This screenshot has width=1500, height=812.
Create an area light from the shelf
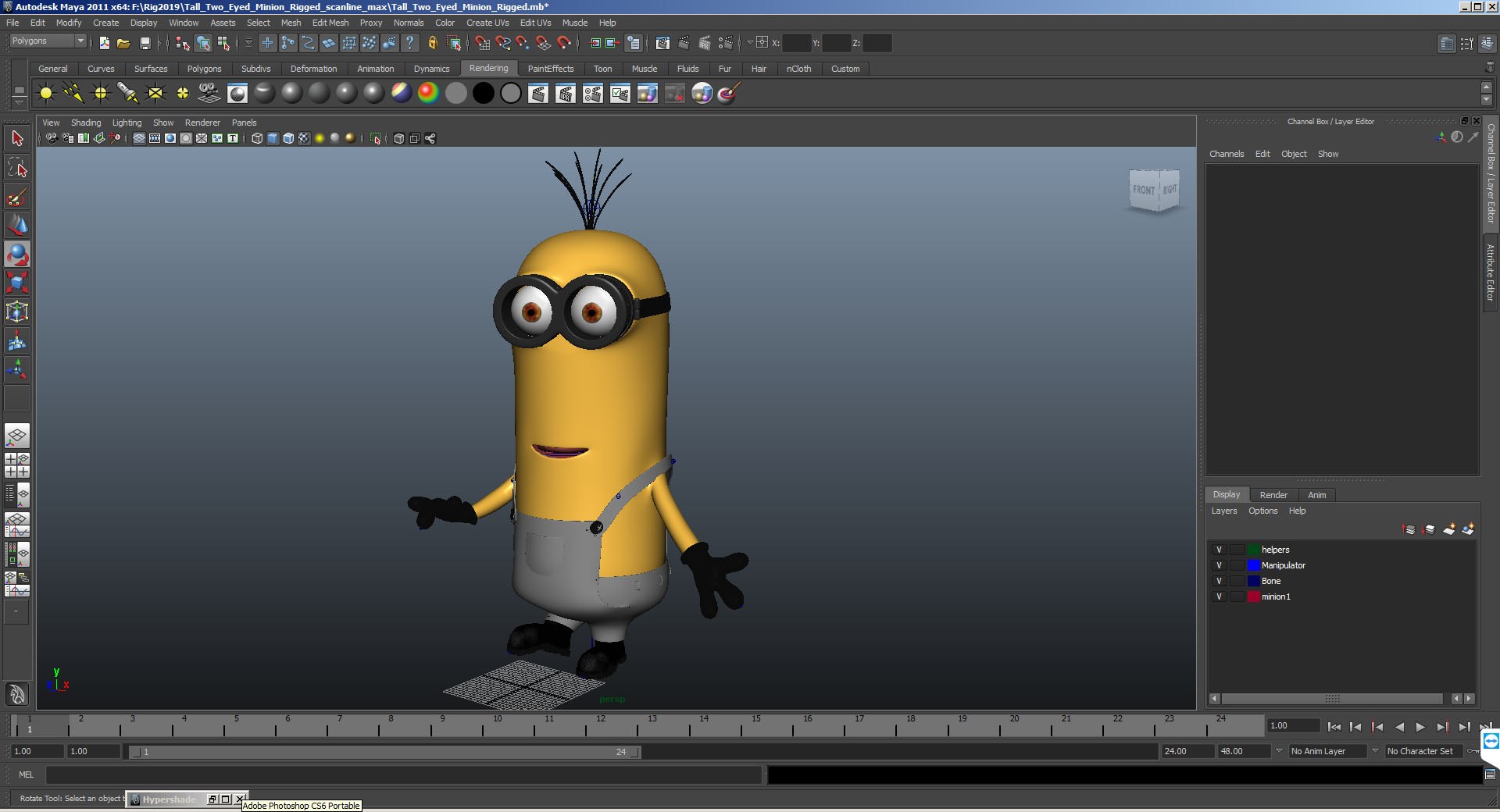155,94
